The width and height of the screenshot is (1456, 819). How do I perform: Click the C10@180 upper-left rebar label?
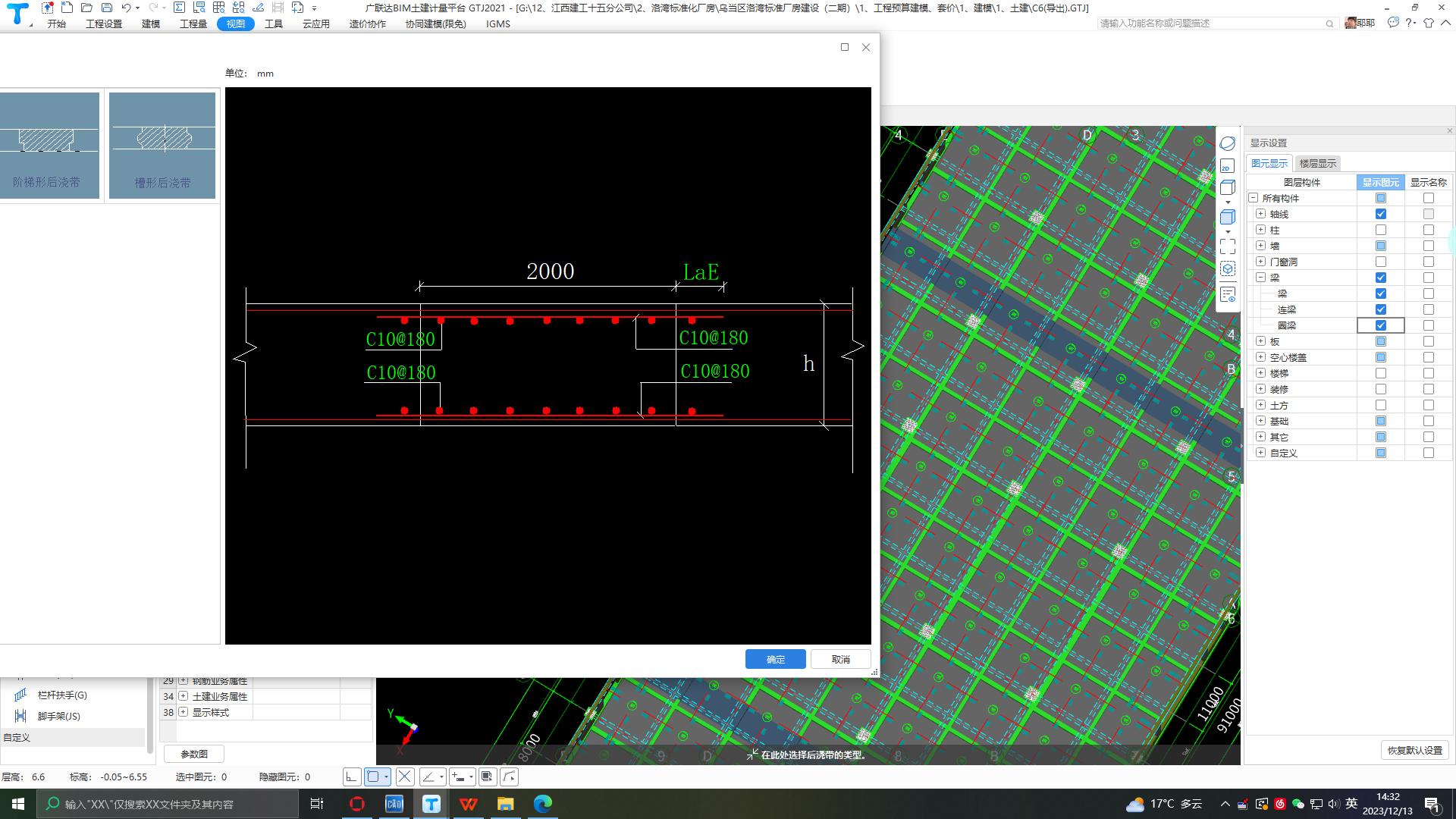[x=400, y=339]
